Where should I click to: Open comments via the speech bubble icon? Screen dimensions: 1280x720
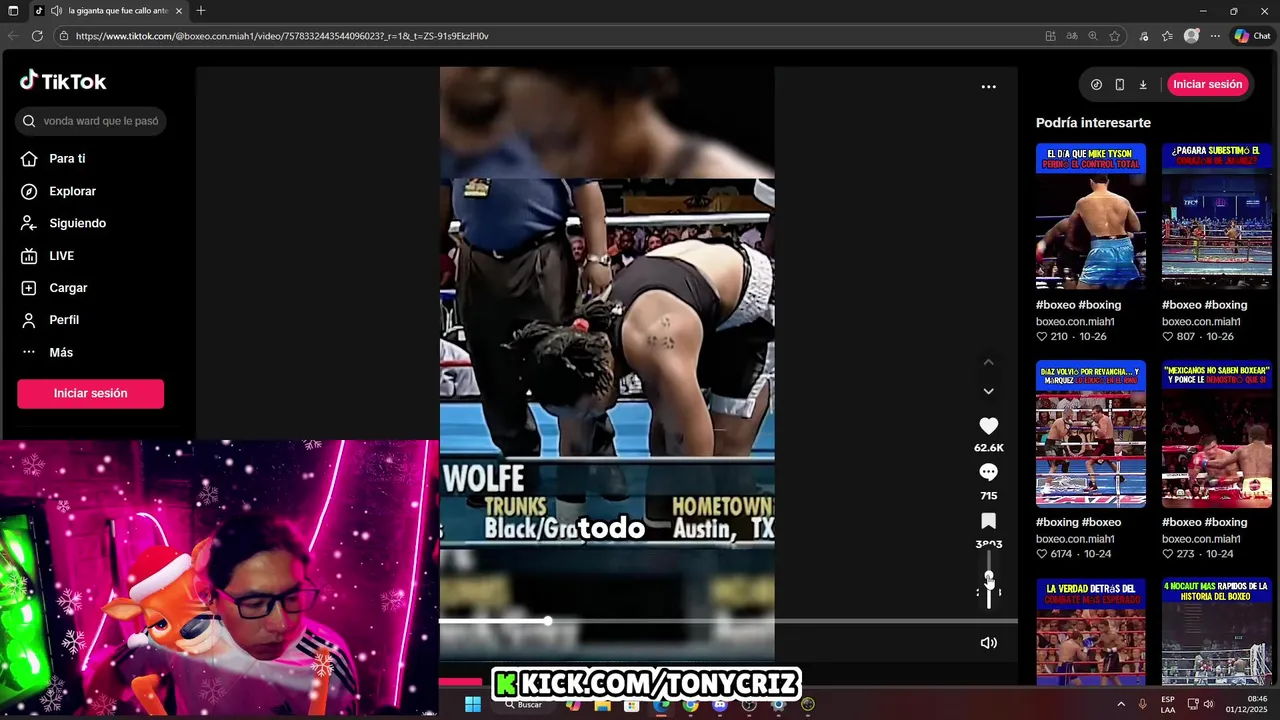click(x=988, y=472)
